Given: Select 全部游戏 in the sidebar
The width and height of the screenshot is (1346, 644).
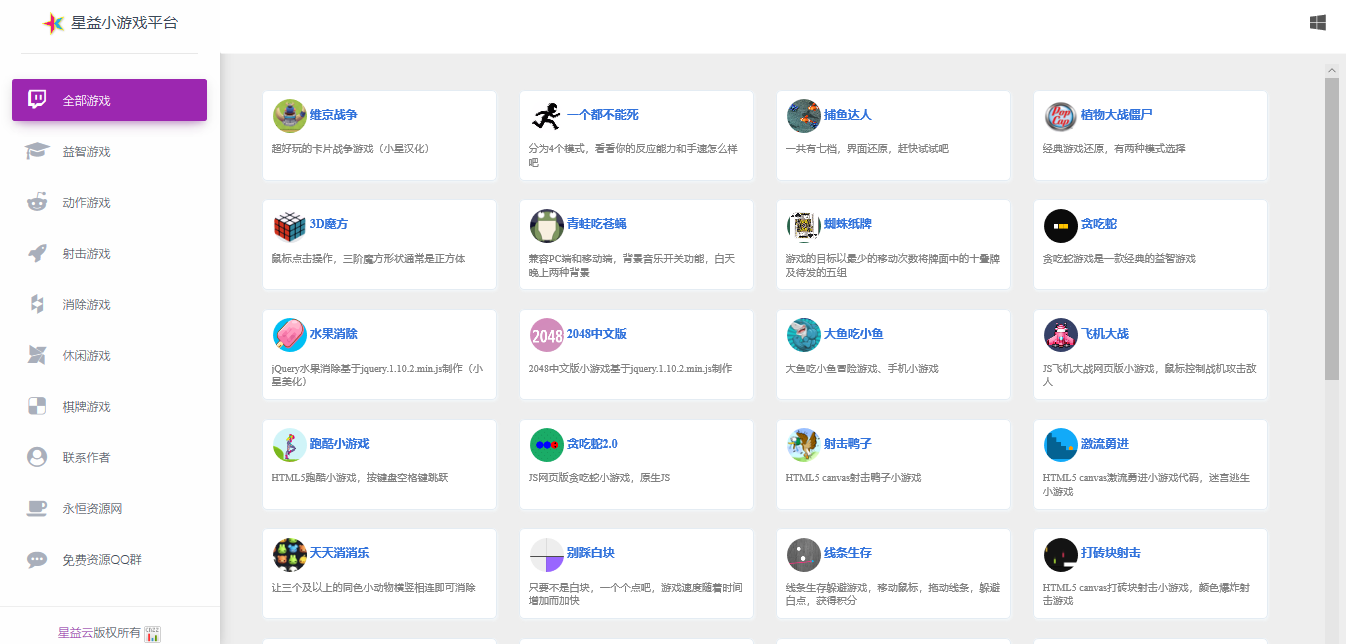Looking at the screenshot, I should click(x=109, y=100).
